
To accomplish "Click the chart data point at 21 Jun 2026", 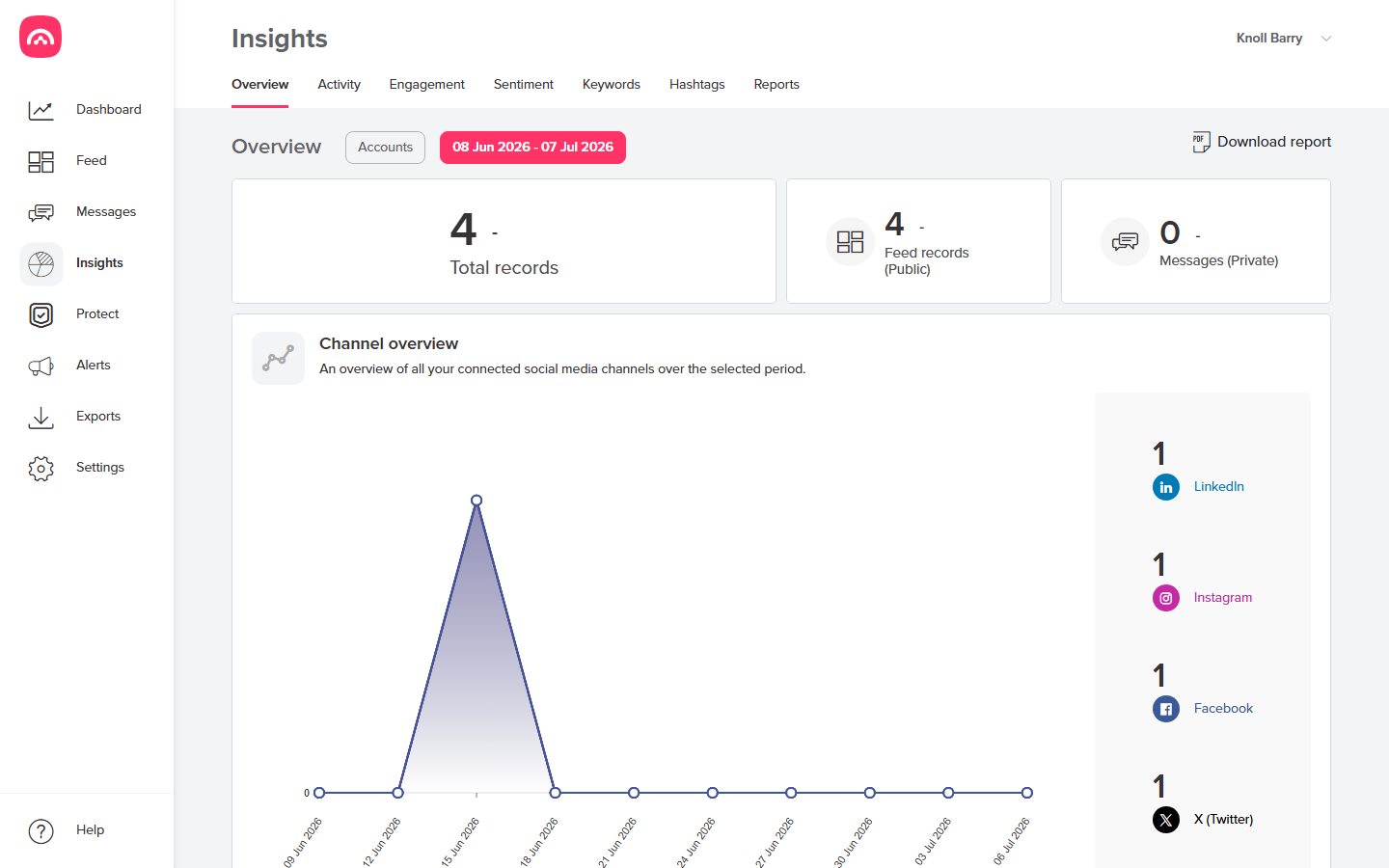I will pos(634,793).
